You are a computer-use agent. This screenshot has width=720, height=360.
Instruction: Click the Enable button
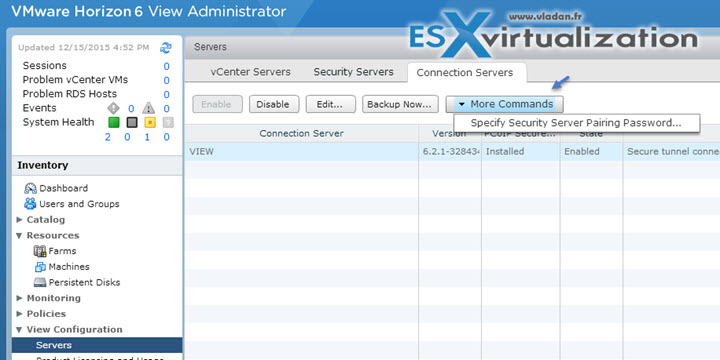coord(217,104)
